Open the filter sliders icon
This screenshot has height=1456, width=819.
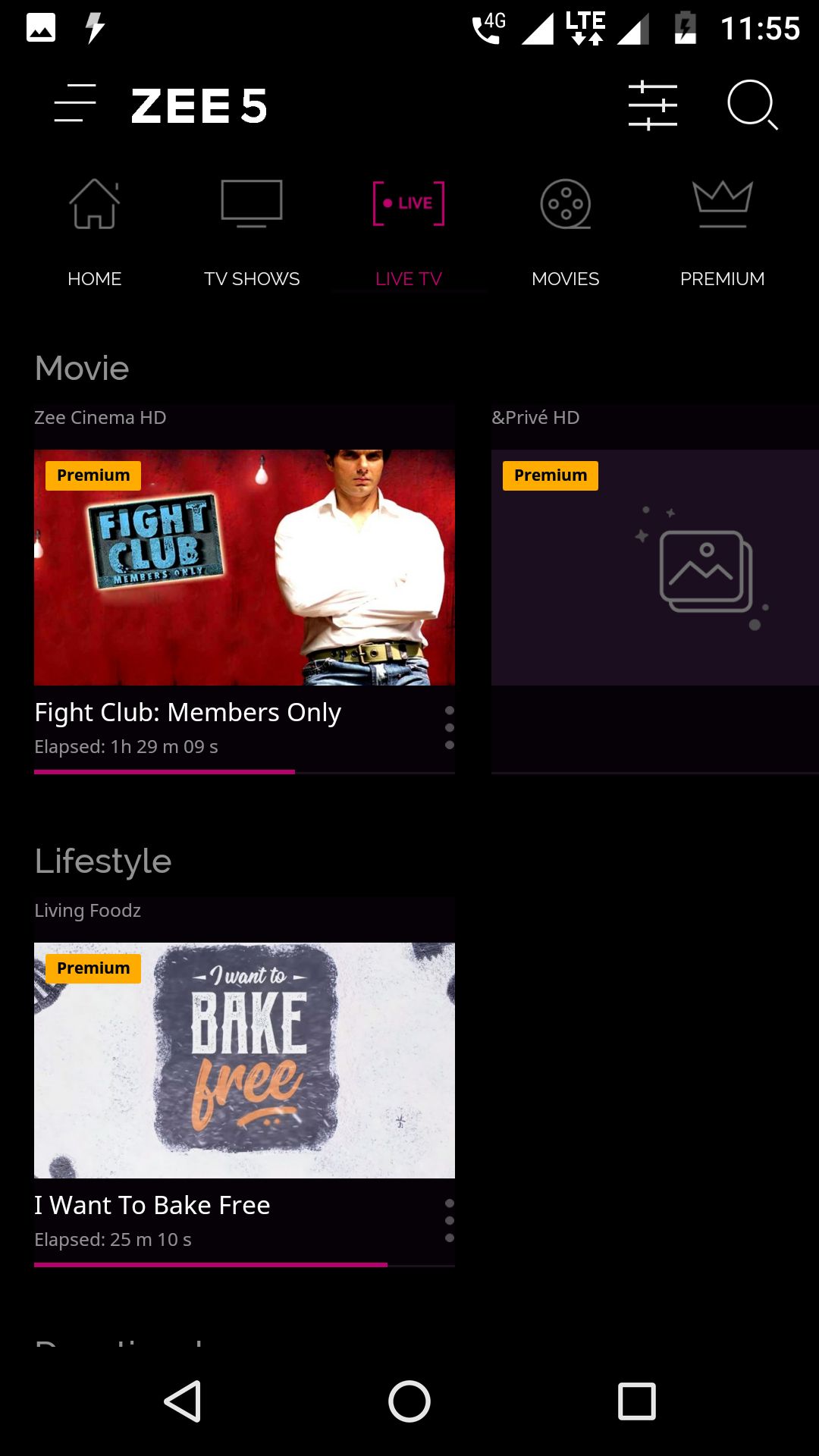click(652, 105)
